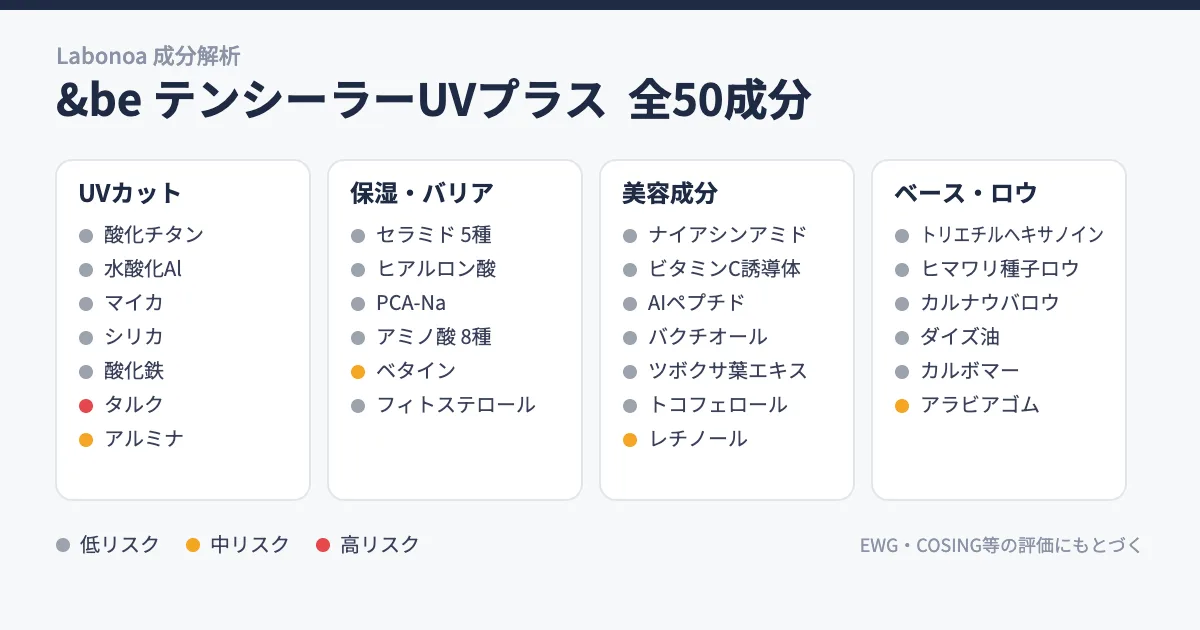Click the red dot beside タルク
This screenshot has width=1200, height=630.
tap(86, 405)
